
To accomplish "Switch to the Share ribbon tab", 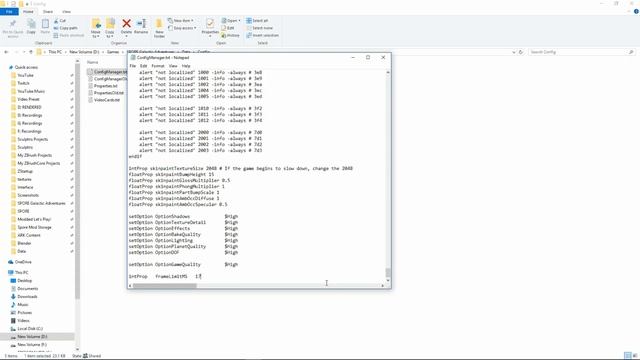I will [48, 11].
